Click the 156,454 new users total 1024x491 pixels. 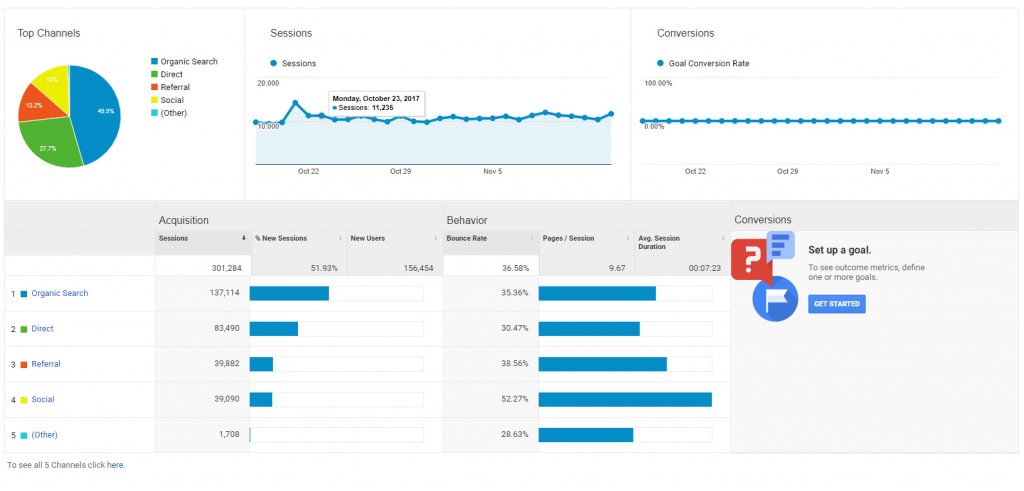[418, 268]
